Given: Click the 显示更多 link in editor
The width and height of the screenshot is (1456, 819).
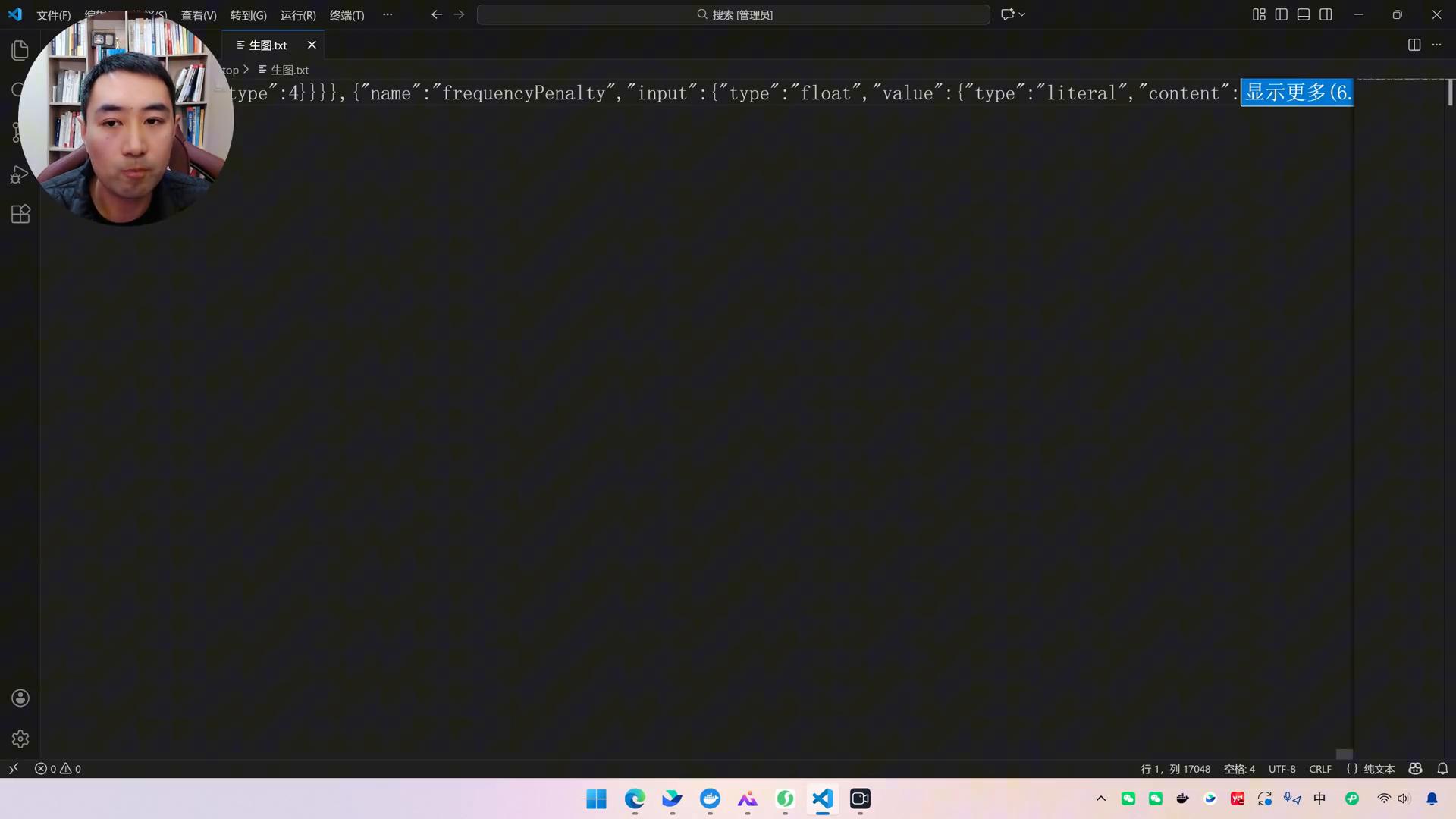Looking at the screenshot, I should pos(1297,93).
